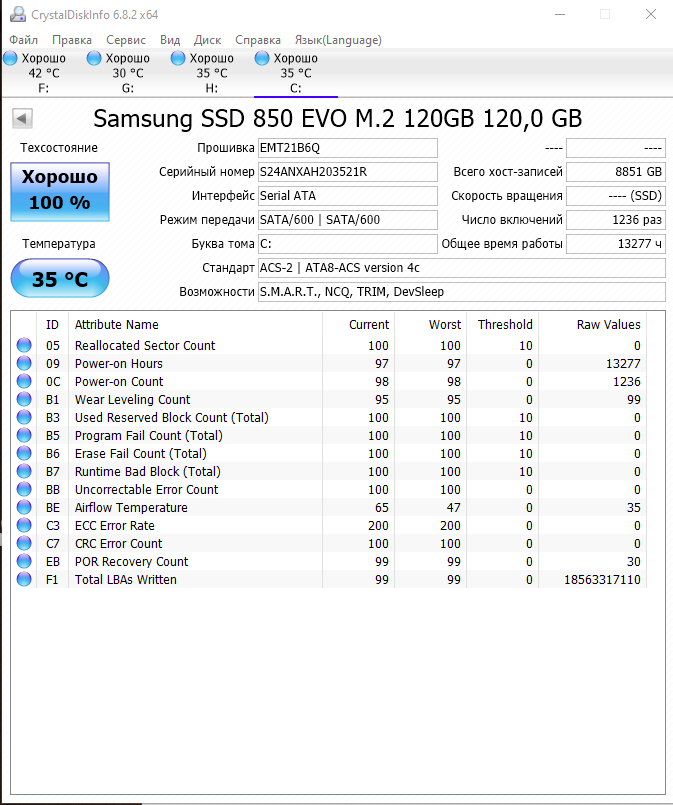The height and width of the screenshot is (805, 673).
Task: Open the Язык(Language) menu
Action: pos(338,40)
